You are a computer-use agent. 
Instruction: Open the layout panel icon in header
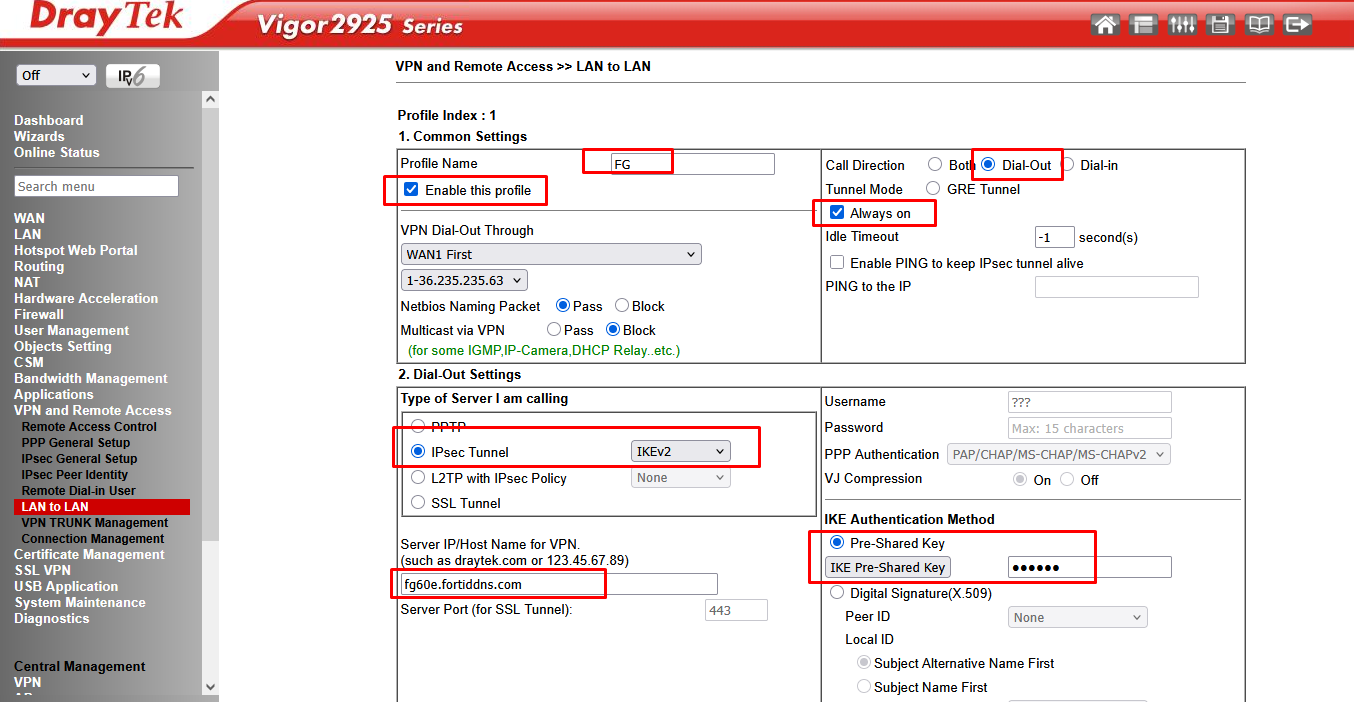pyautogui.click(x=1143, y=25)
